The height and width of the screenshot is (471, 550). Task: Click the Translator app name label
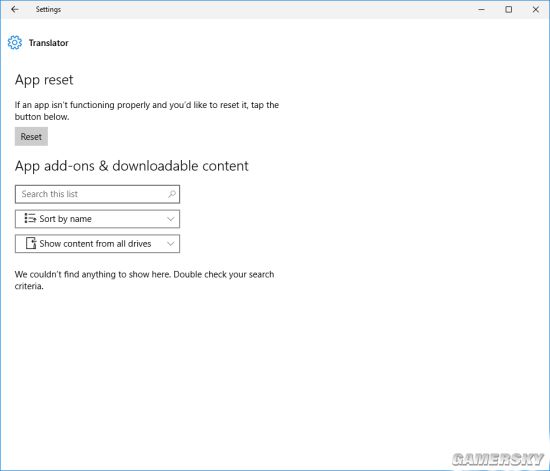(49, 43)
